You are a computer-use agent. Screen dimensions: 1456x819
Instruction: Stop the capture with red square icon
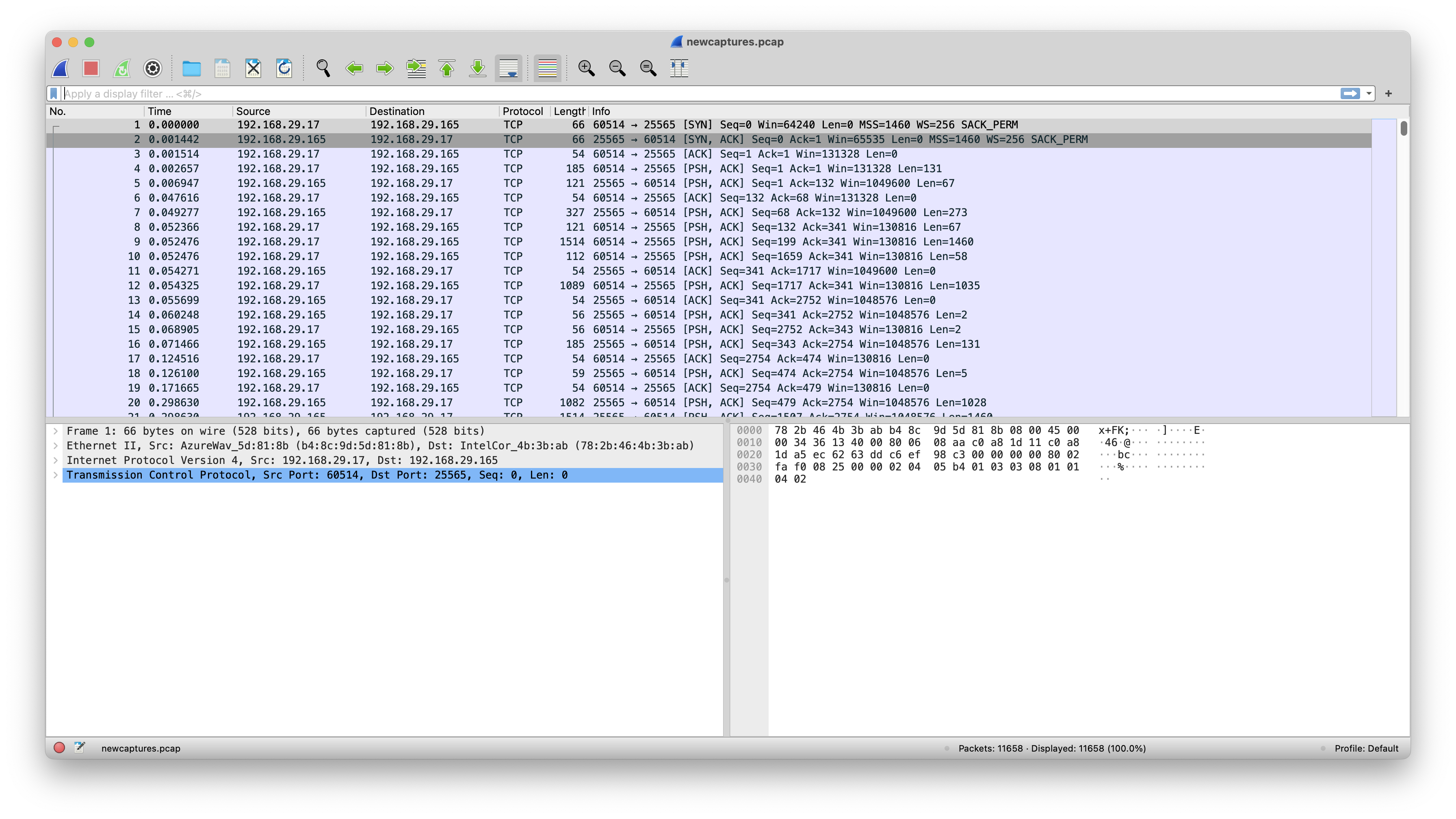tap(91, 68)
